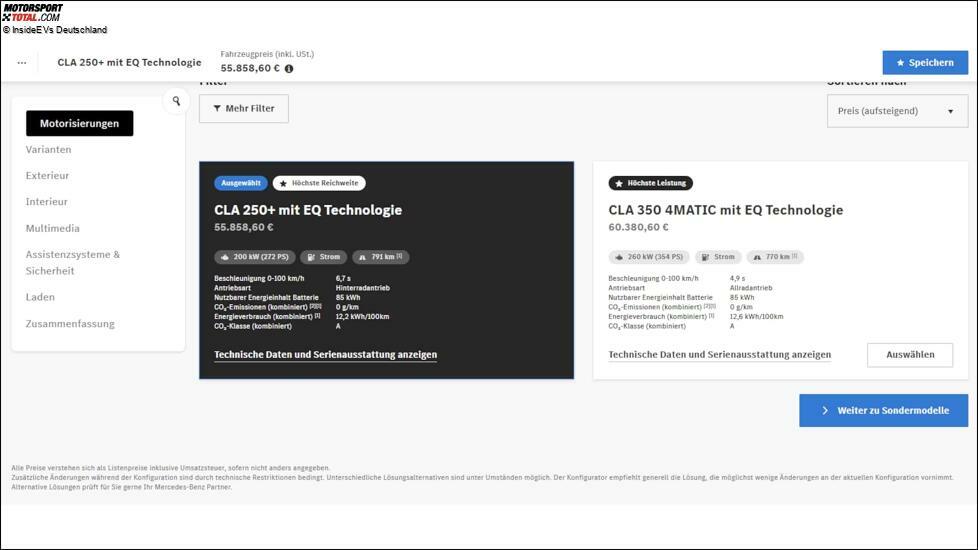Image resolution: width=978 pixels, height=550 pixels.
Task: Click the 55.858,60 € price in header
Action: coord(250,68)
